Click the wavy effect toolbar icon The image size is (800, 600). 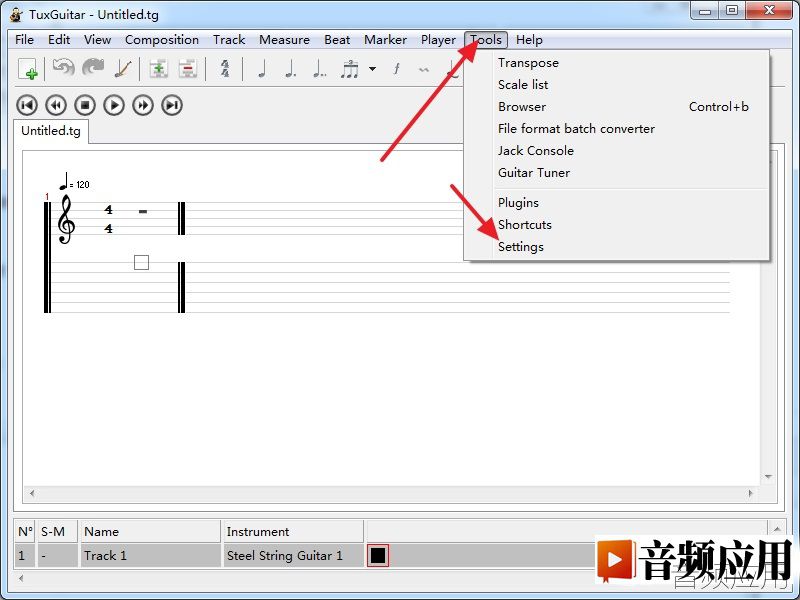click(x=423, y=70)
